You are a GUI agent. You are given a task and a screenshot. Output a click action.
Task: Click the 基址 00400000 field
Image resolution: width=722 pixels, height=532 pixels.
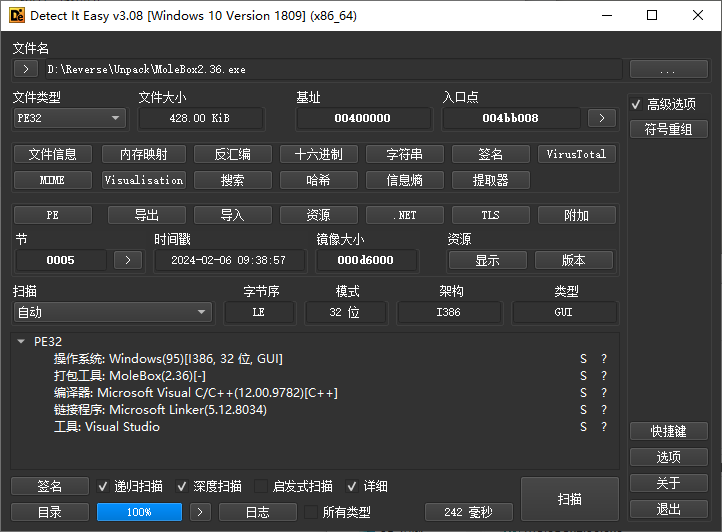coord(363,118)
